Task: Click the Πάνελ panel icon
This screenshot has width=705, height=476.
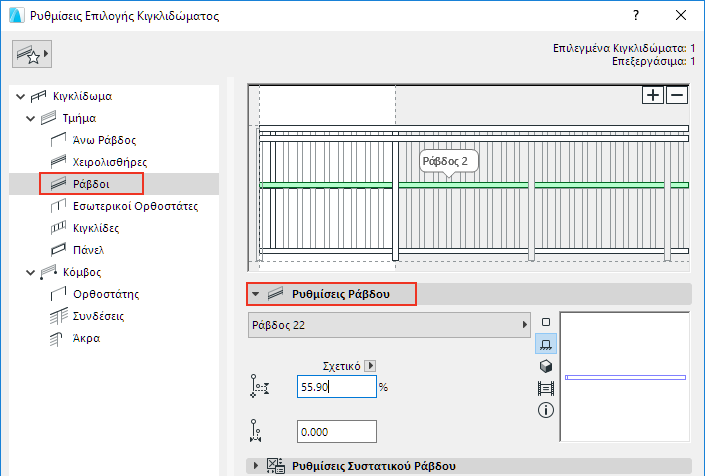Action: click(58, 250)
